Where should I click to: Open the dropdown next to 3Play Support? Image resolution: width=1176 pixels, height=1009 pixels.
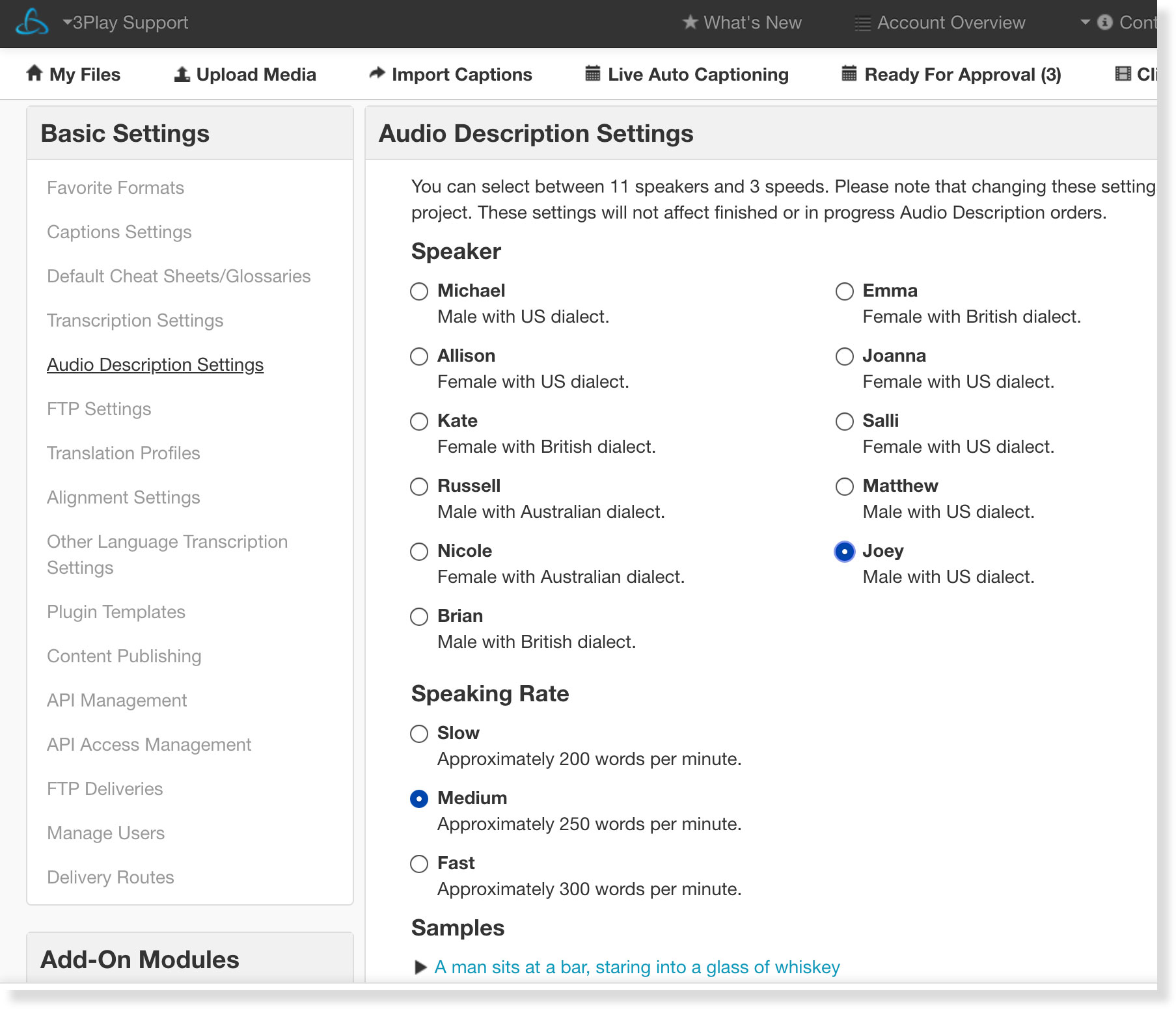67,21
